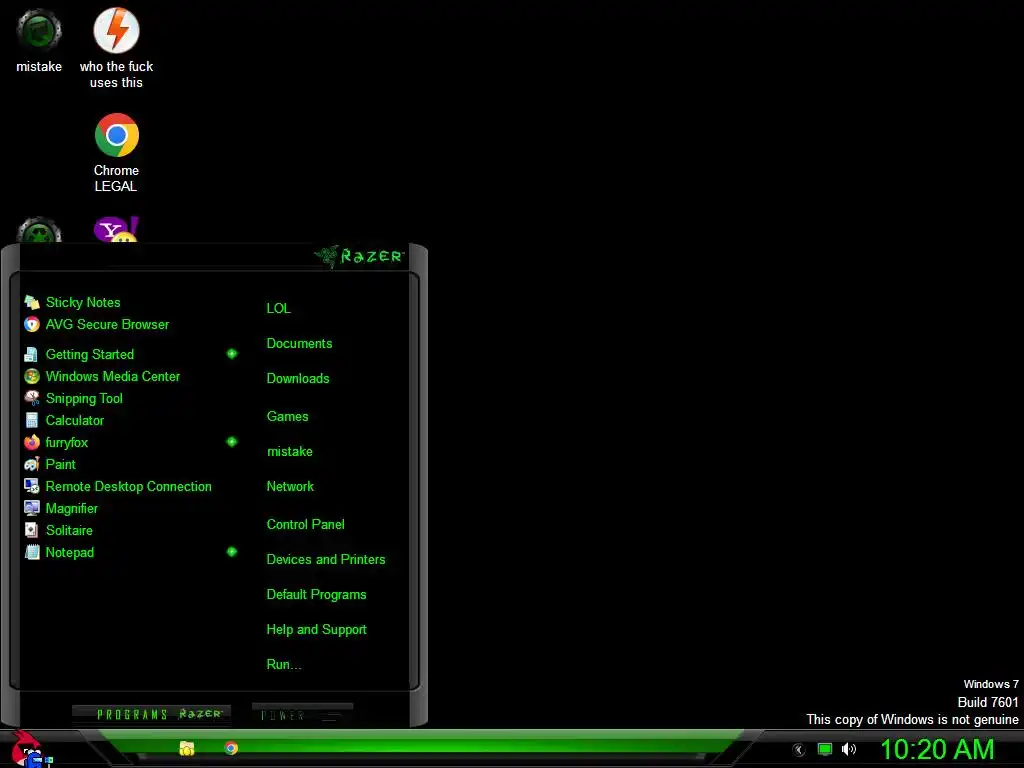The height and width of the screenshot is (768, 1024).
Task: Open Devices and Printers
Action: click(326, 560)
